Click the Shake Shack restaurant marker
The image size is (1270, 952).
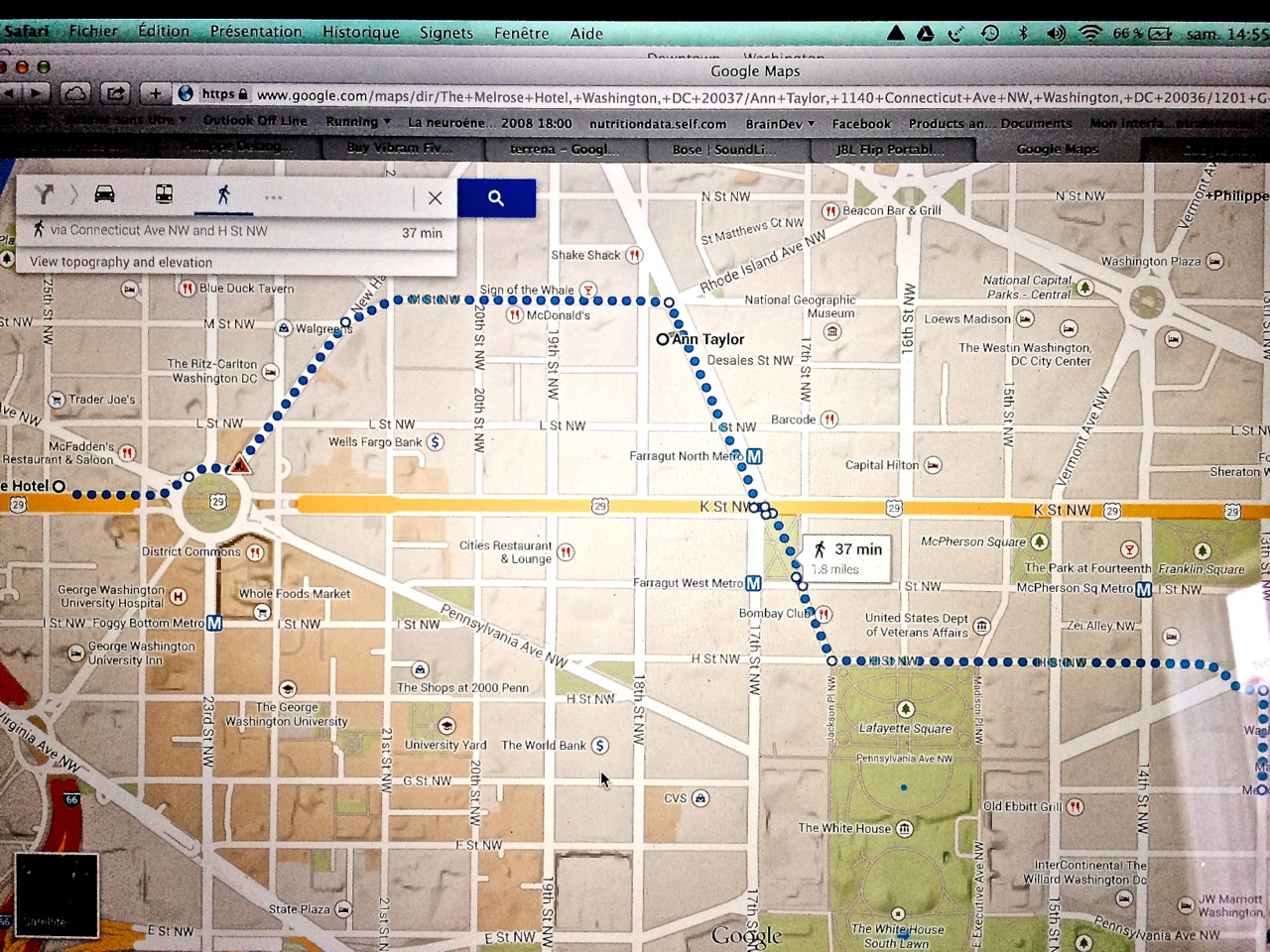click(x=634, y=255)
